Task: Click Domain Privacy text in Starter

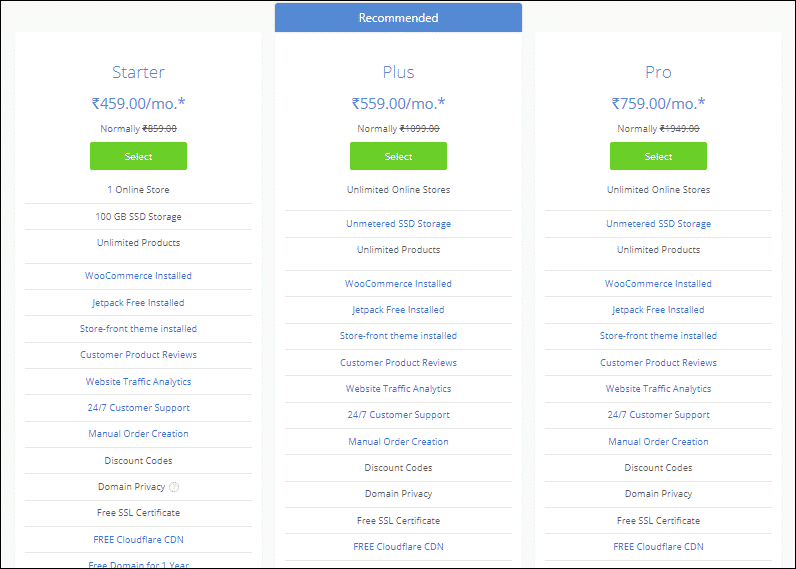Action: click(x=131, y=487)
